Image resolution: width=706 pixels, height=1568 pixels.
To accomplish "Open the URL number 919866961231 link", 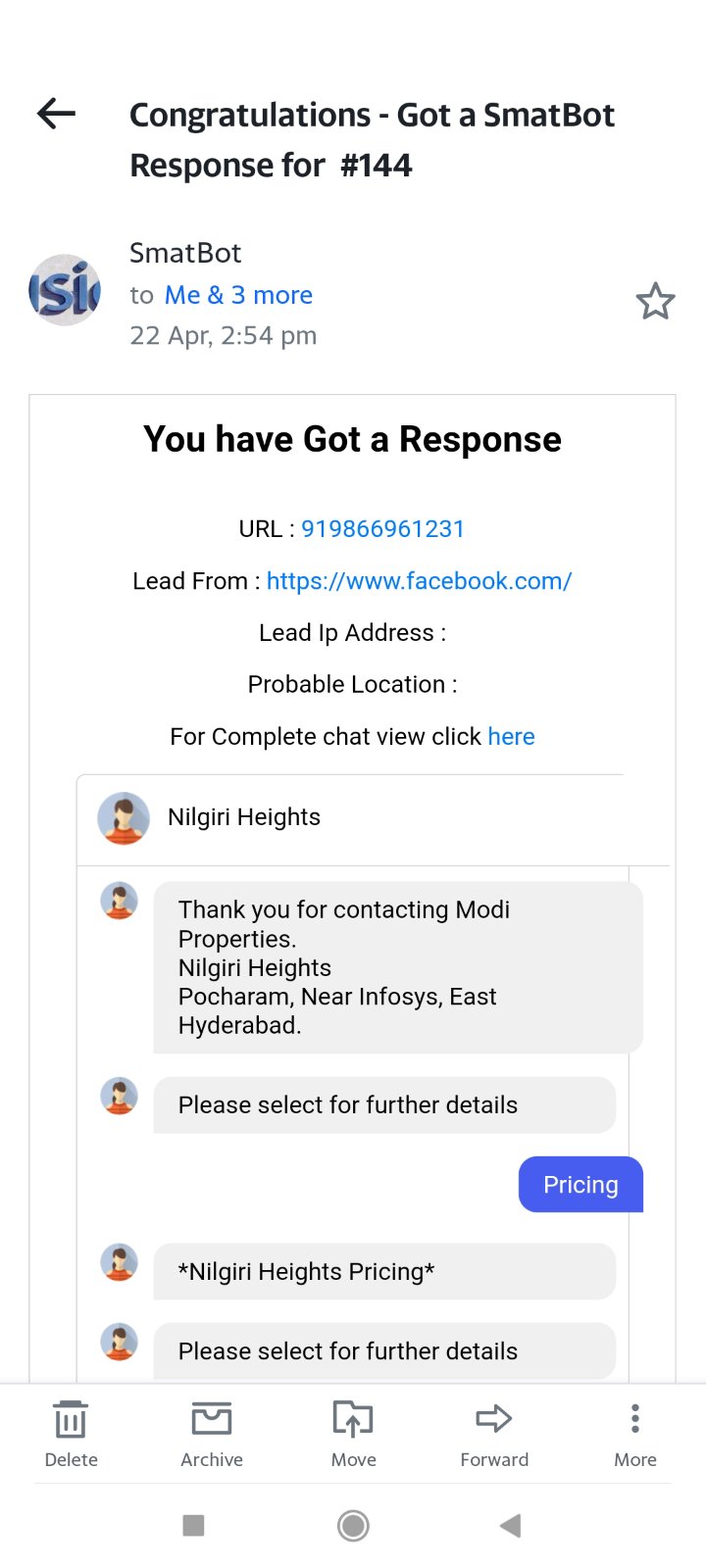I will (382, 529).
